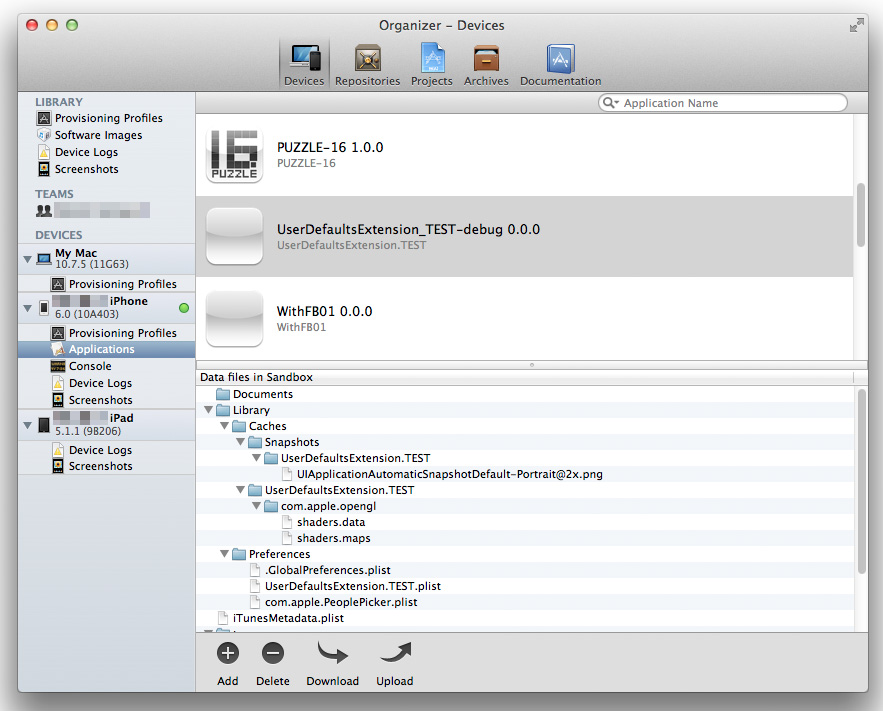Click the search magnifier icon
The height and width of the screenshot is (711, 883).
tap(610, 103)
